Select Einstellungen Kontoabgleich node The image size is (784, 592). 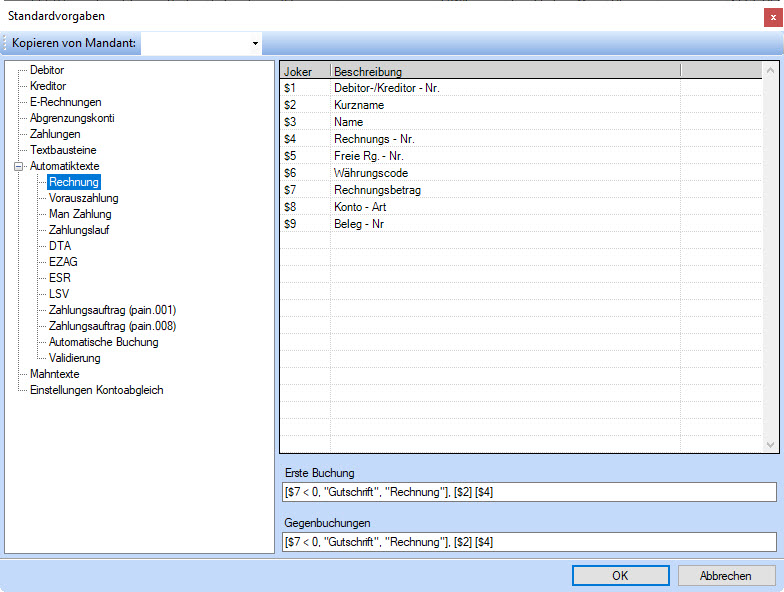click(96, 390)
